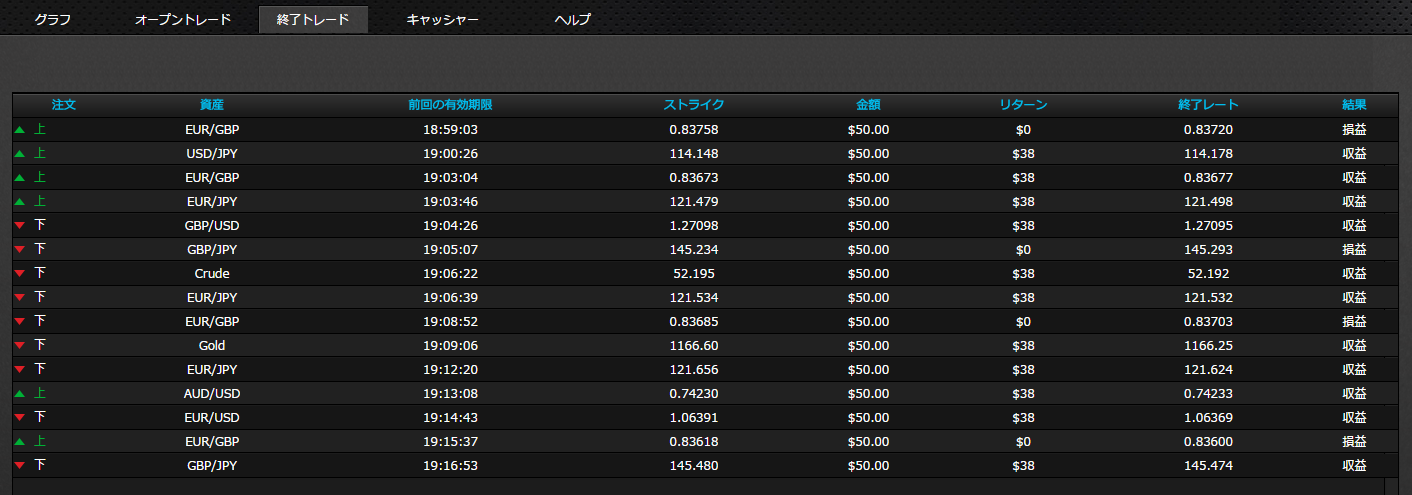1412x495 pixels.
Task: Click the down arrow in the 19:06:39 EUR/JPY row
Action: [19, 298]
